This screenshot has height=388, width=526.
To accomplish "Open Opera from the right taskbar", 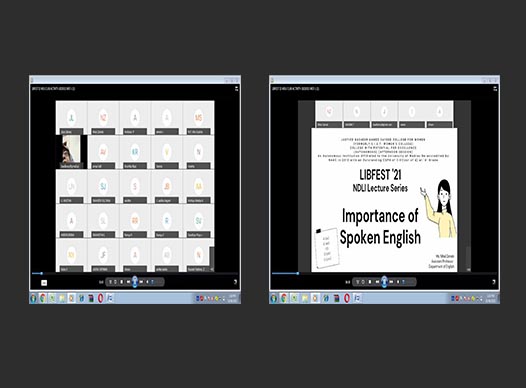I will pyautogui.click(x=347, y=298).
